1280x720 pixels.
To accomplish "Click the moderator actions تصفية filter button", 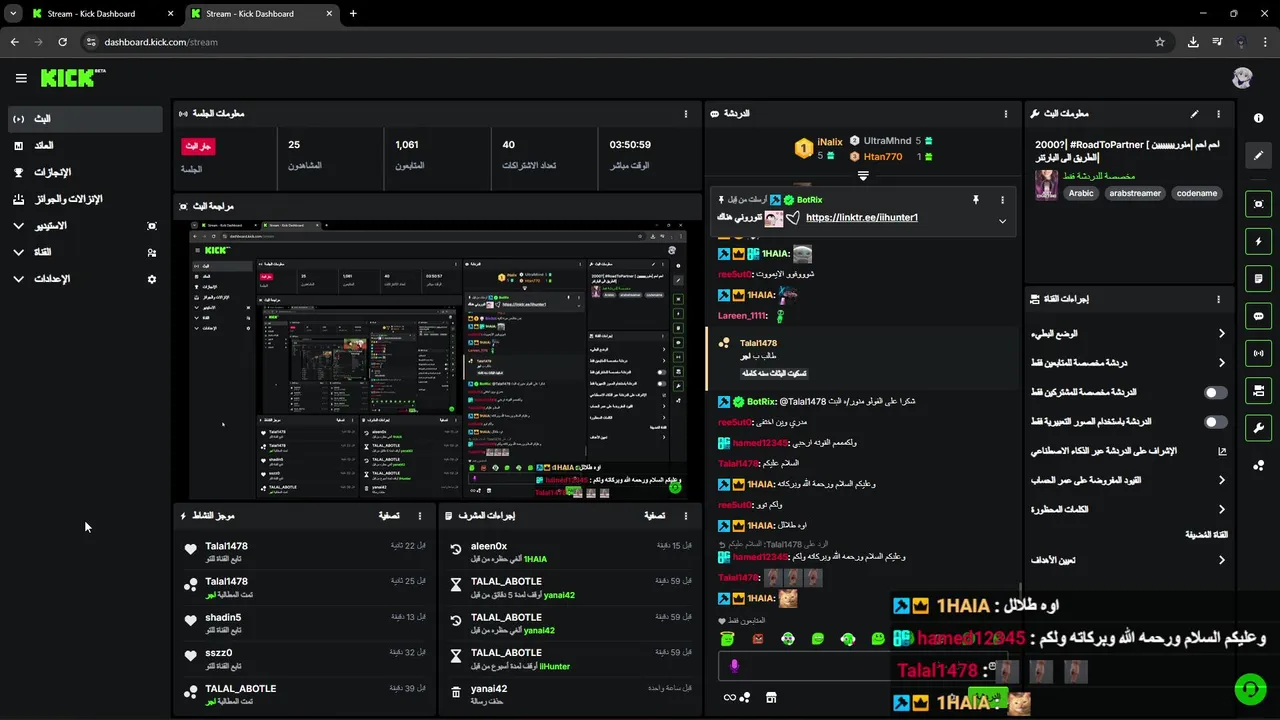I will point(654,516).
